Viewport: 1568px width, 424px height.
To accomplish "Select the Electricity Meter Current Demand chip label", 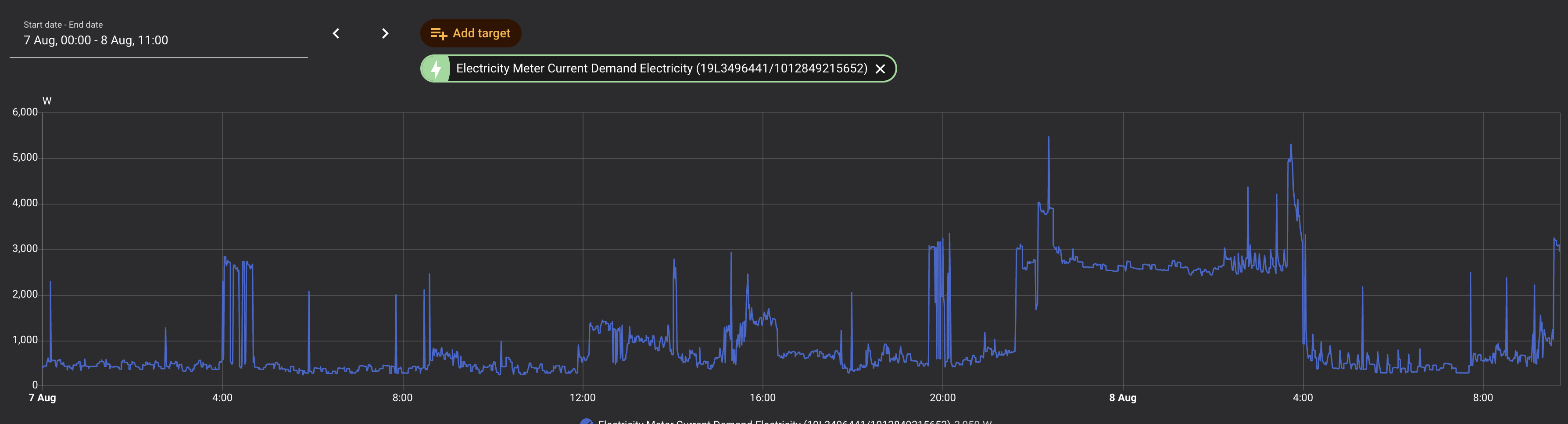I will pyautogui.click(x=662, y=68).
